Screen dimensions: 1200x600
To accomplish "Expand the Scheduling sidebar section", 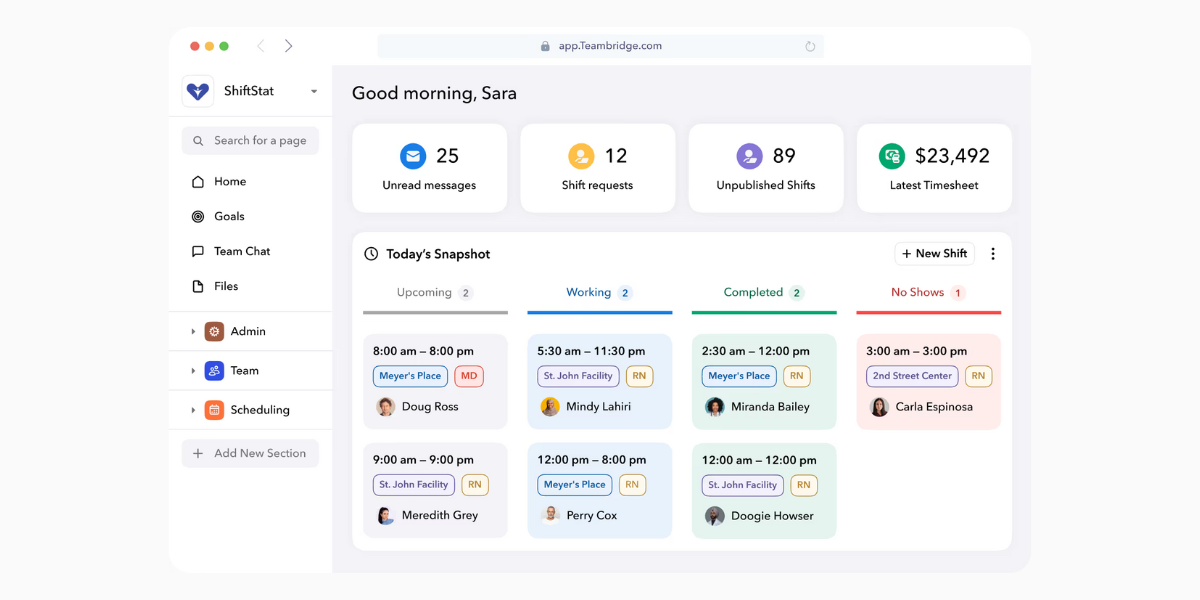I will tap(195, 409).
